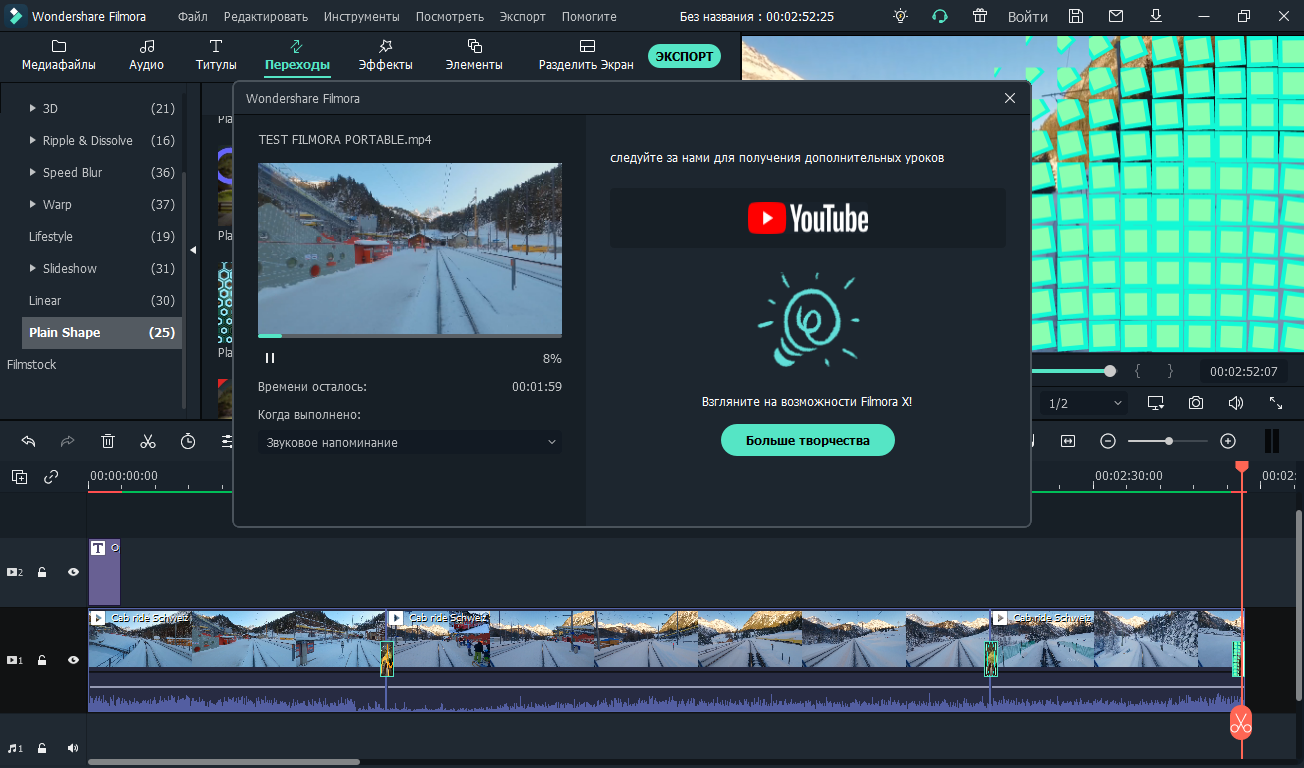The height and width of the screenshot is (768, 1304).
Task: Save project with floppy disk icon
Action: tap(1076, 16)
